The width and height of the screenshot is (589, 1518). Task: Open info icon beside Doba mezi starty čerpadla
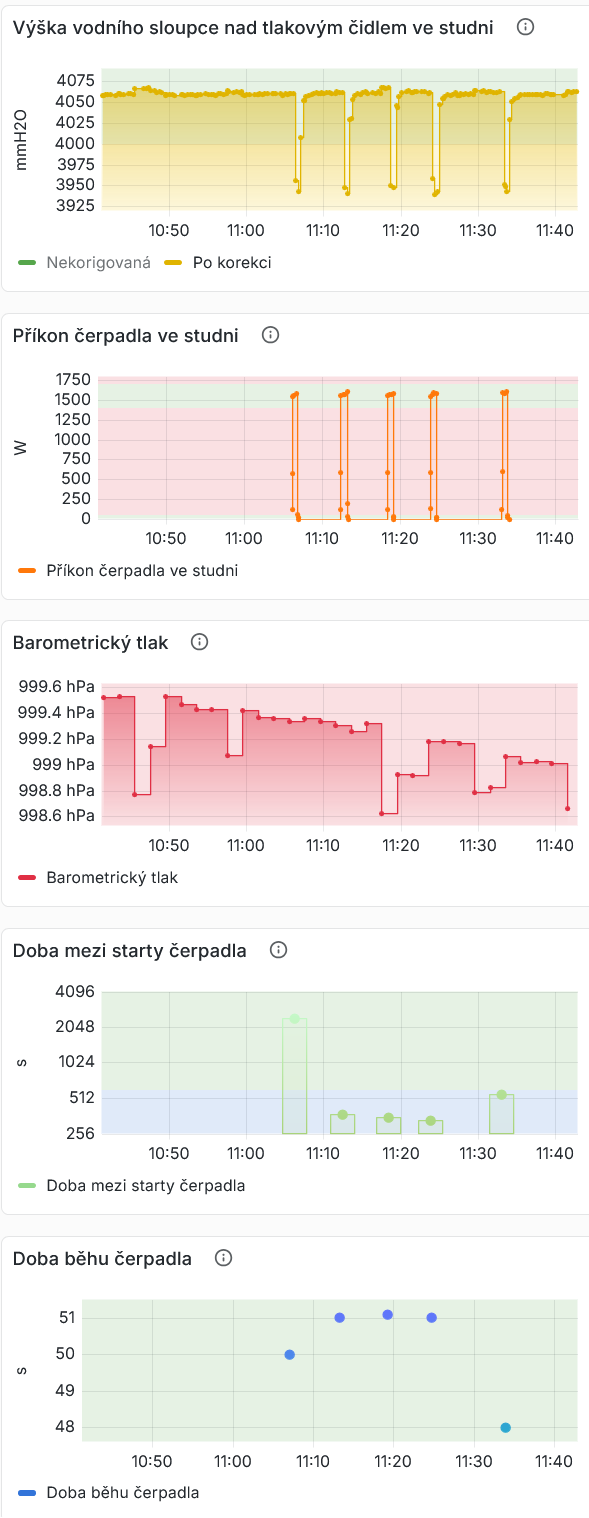click(278, 950)
